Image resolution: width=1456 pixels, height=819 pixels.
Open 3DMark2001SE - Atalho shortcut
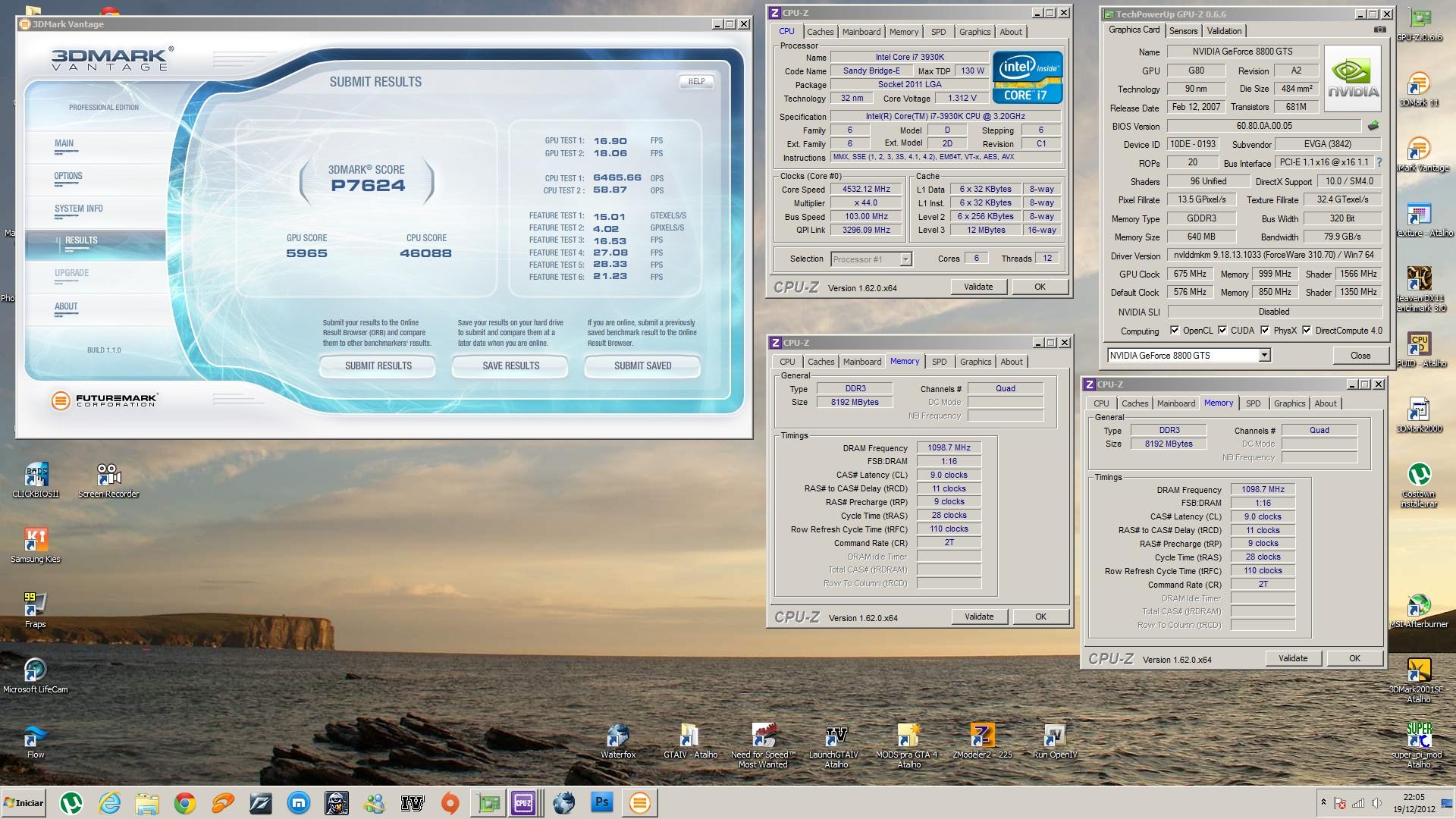[x=1419, y=681]
